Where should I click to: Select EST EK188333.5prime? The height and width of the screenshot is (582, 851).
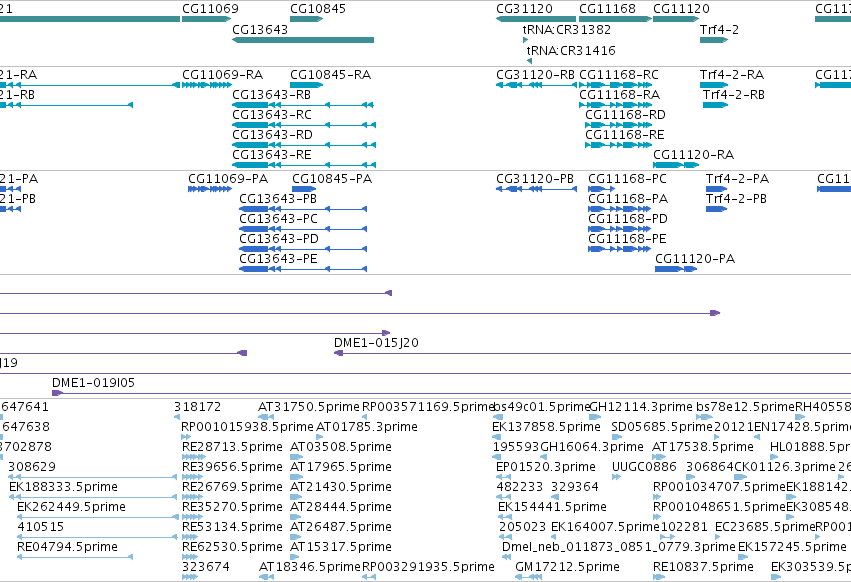[x=93, y=497]
